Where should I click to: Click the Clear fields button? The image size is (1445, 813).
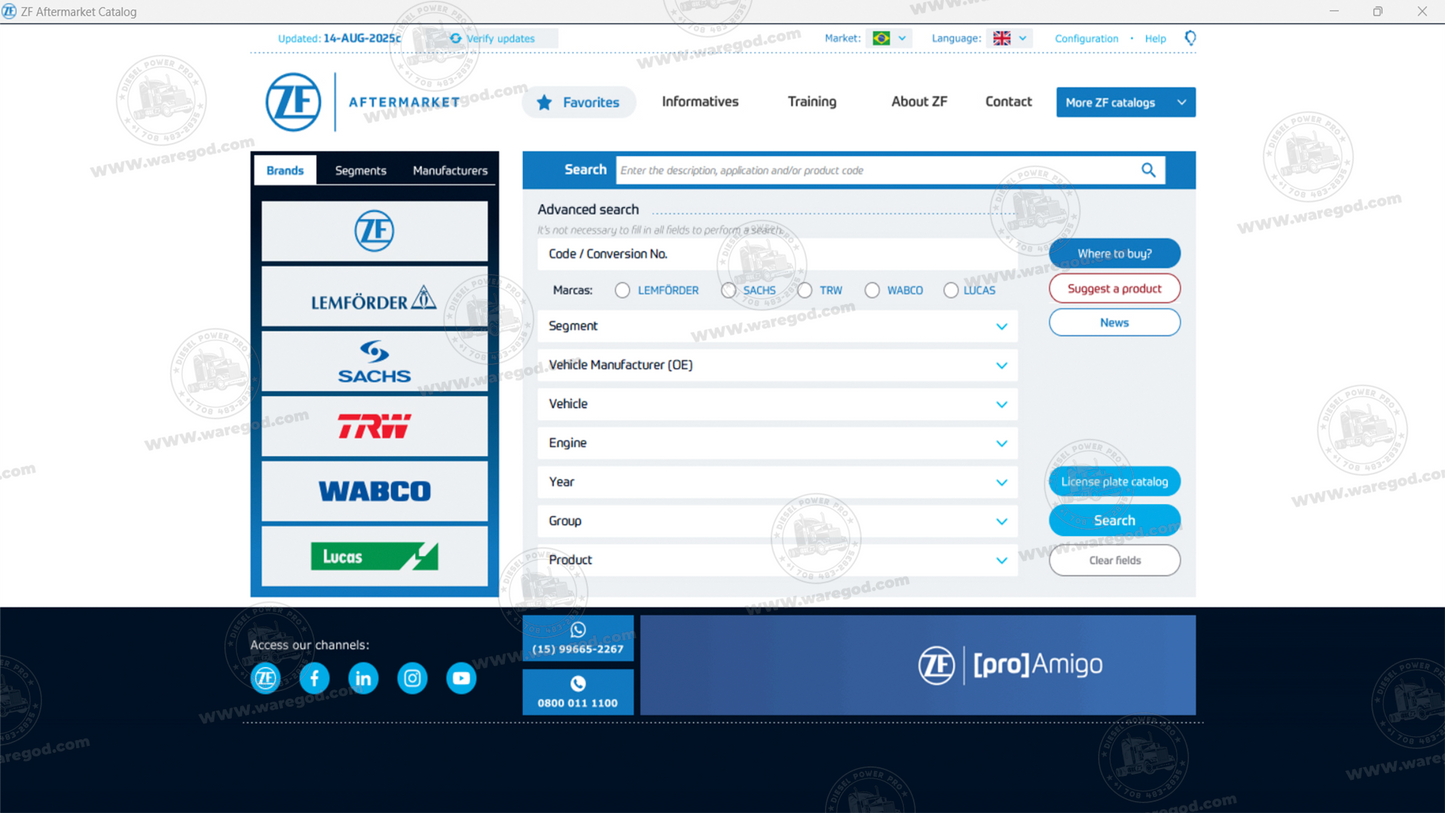click(x=1114, y=560)
